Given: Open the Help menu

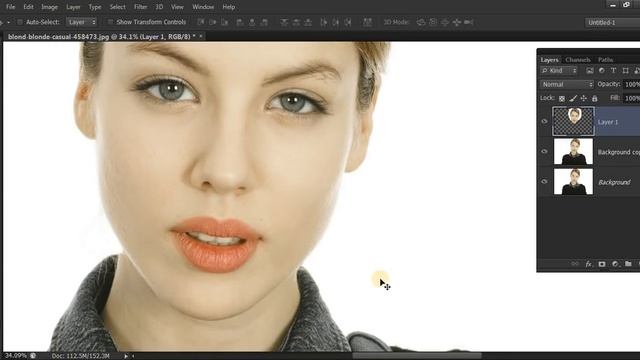Looking at the screenshot, I should 229,7.
